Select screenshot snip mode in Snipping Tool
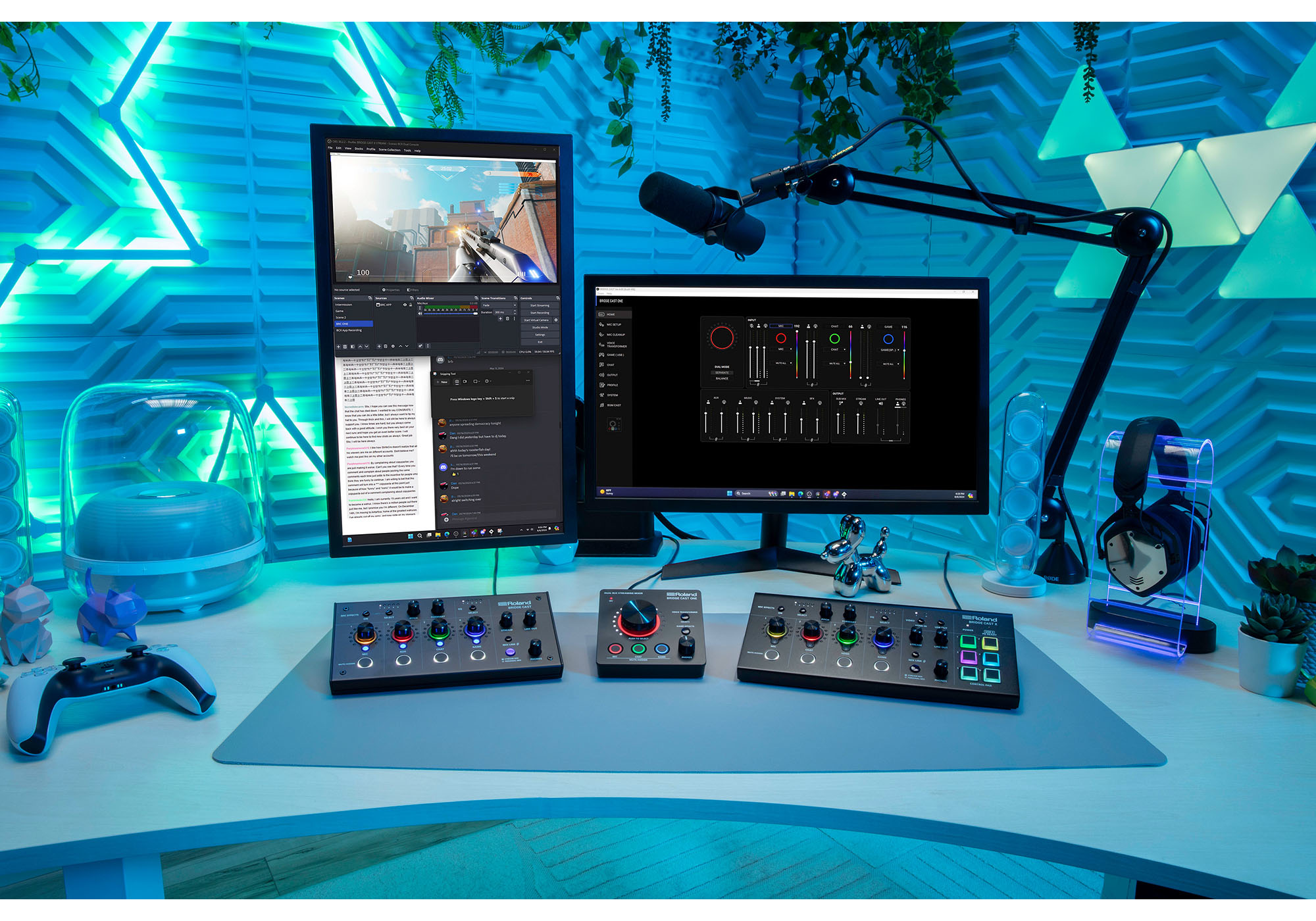 (457, 382)
